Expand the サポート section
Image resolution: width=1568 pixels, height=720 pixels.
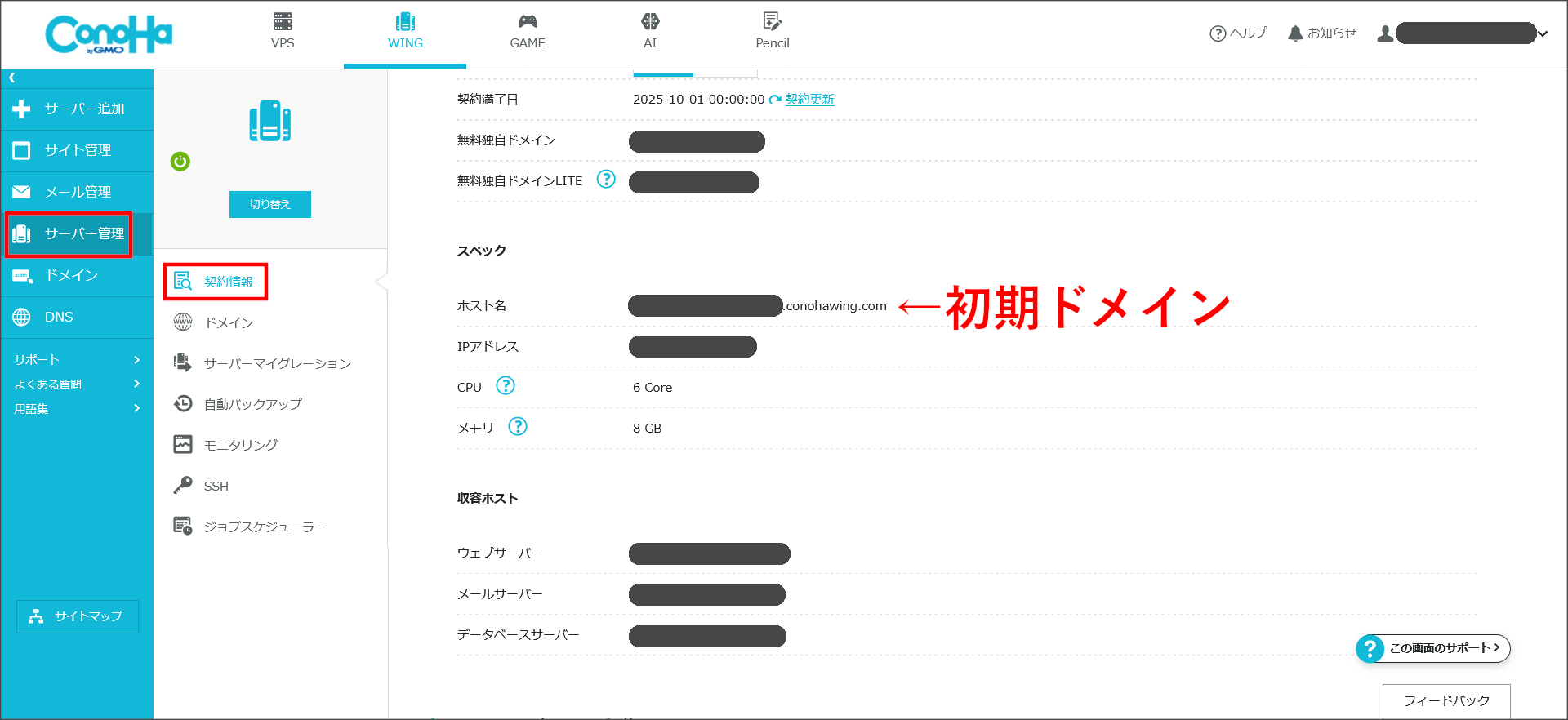click(77, 360)
